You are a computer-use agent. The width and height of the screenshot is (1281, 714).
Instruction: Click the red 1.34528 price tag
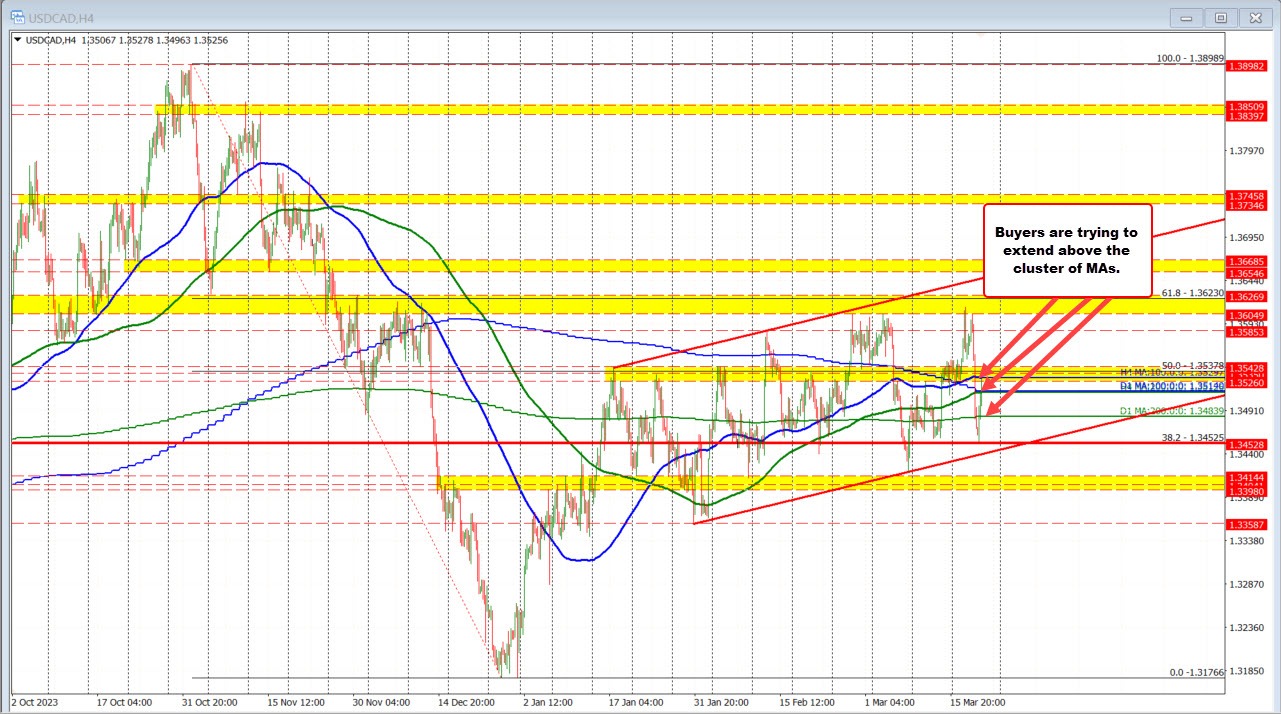tap(1249, 444)
